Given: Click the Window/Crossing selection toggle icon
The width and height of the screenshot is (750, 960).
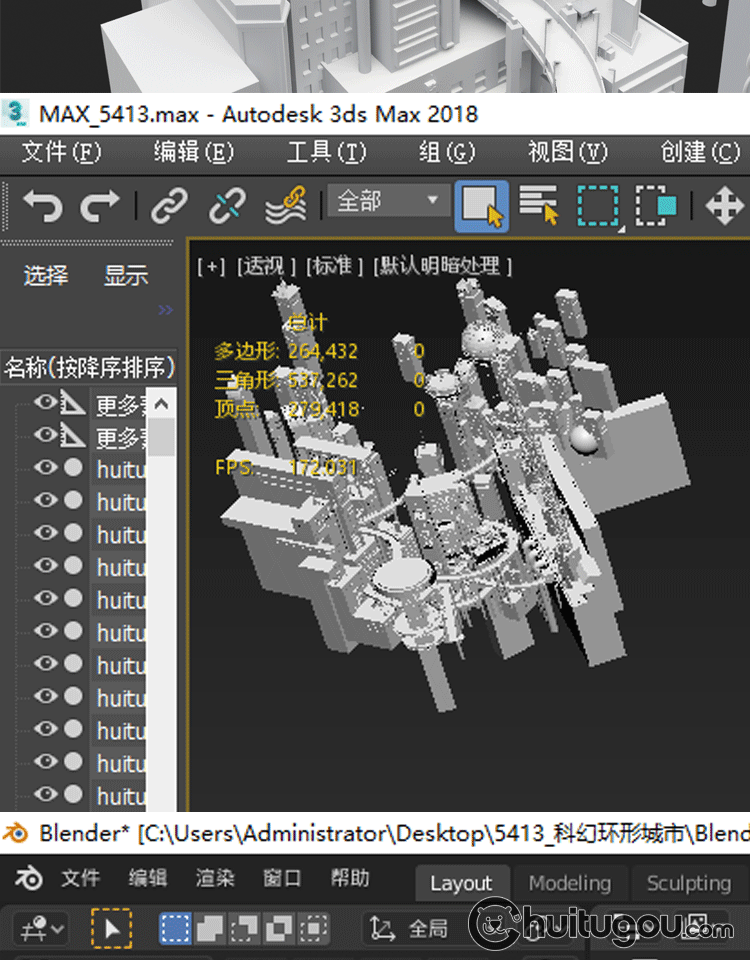Looking at the screenshot, I should 655,206.
